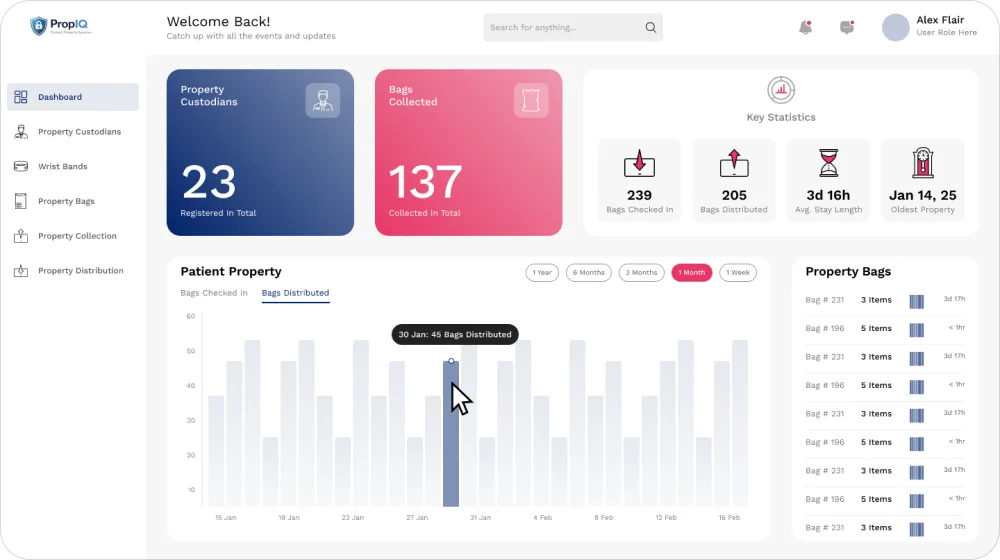
Task: Click bag icon on Bags Collected card
Action: click(x=531, y=100)
